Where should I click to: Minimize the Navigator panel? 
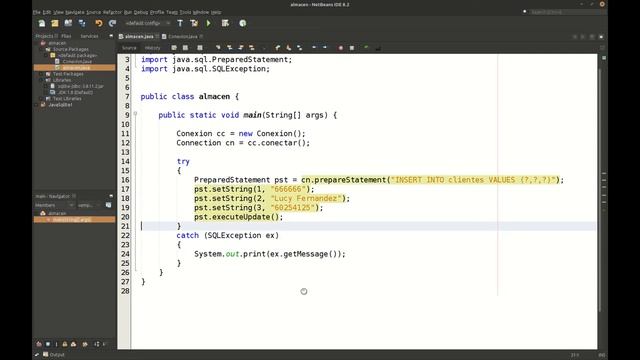point(111,196)
